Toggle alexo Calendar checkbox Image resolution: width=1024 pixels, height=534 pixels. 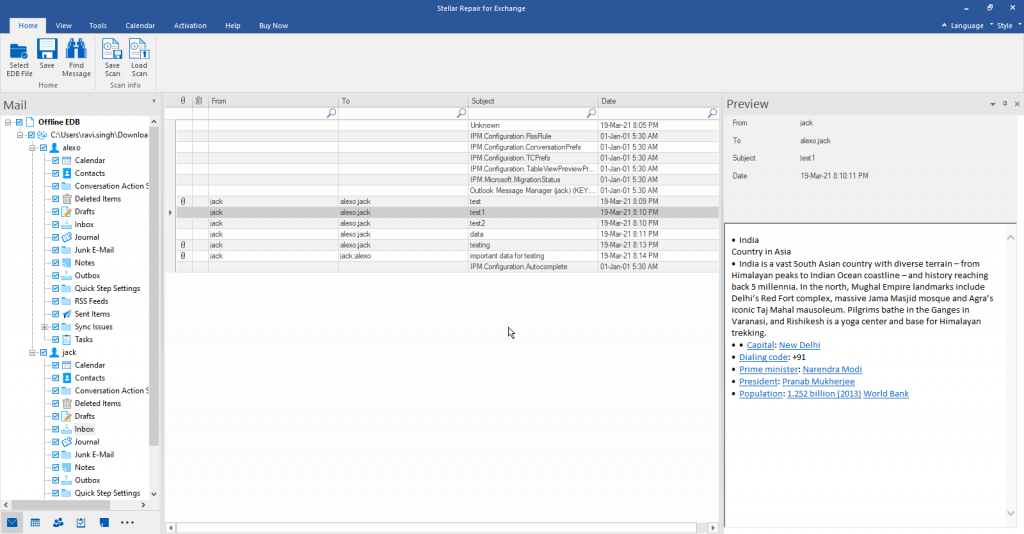click(x=56, y=160)
